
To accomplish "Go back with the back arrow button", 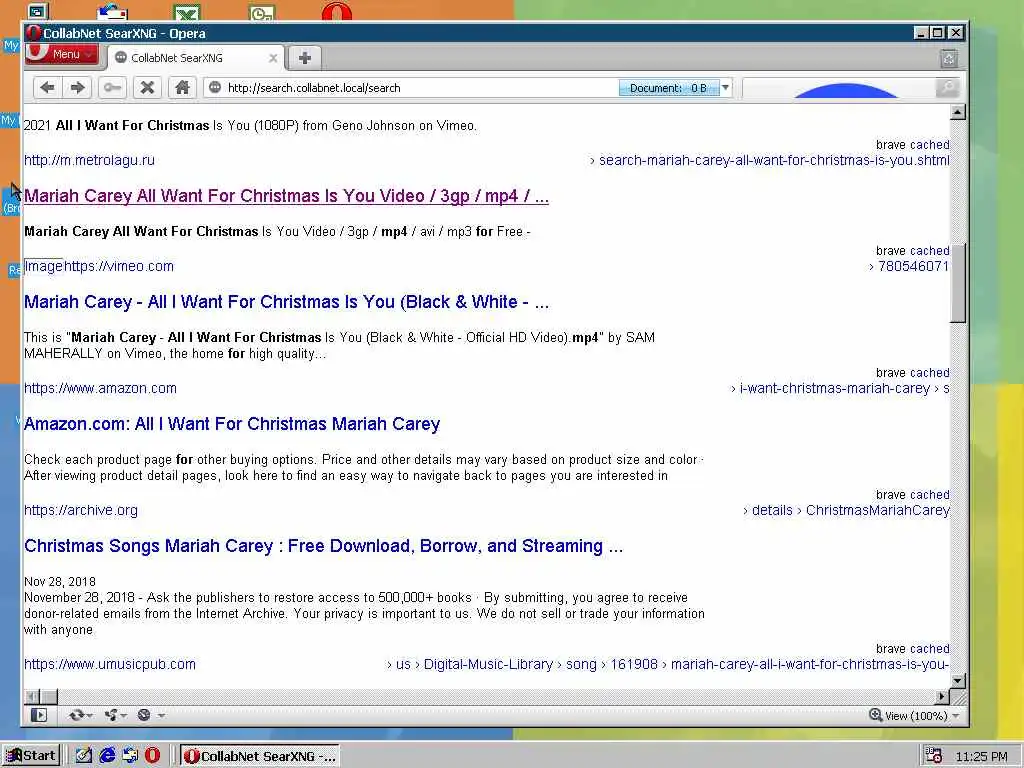I will click(x=47, y=88).
